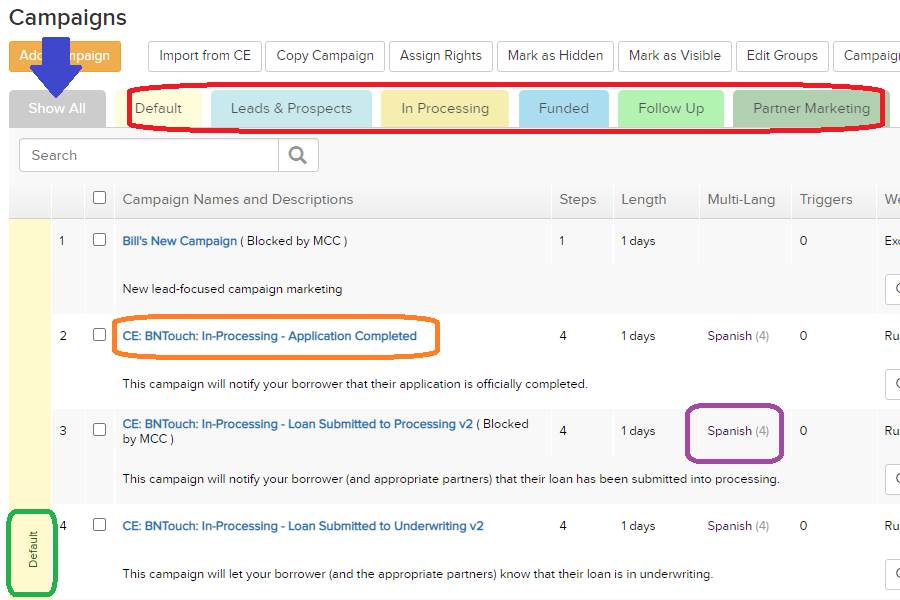
Task: Click the search magnifier icon
Action: 298,155
